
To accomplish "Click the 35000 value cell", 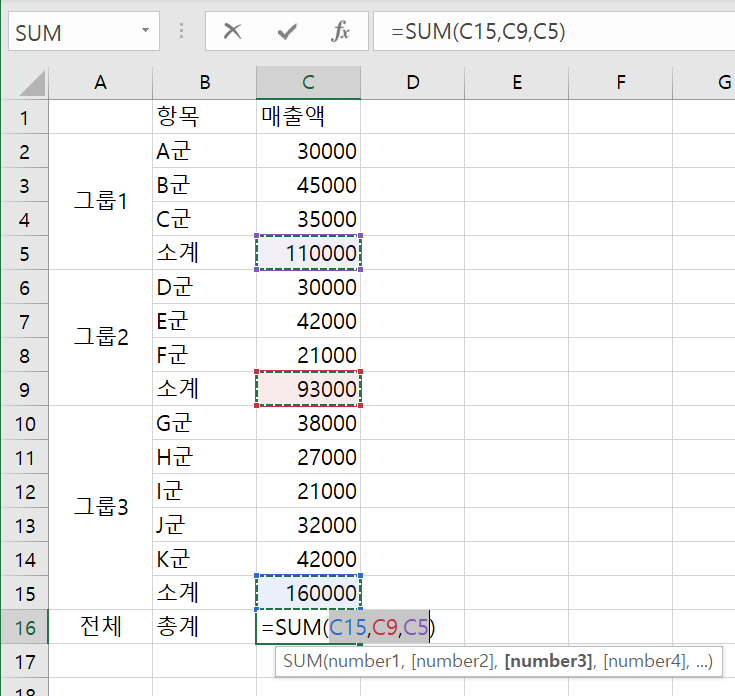I will (308, 219).
